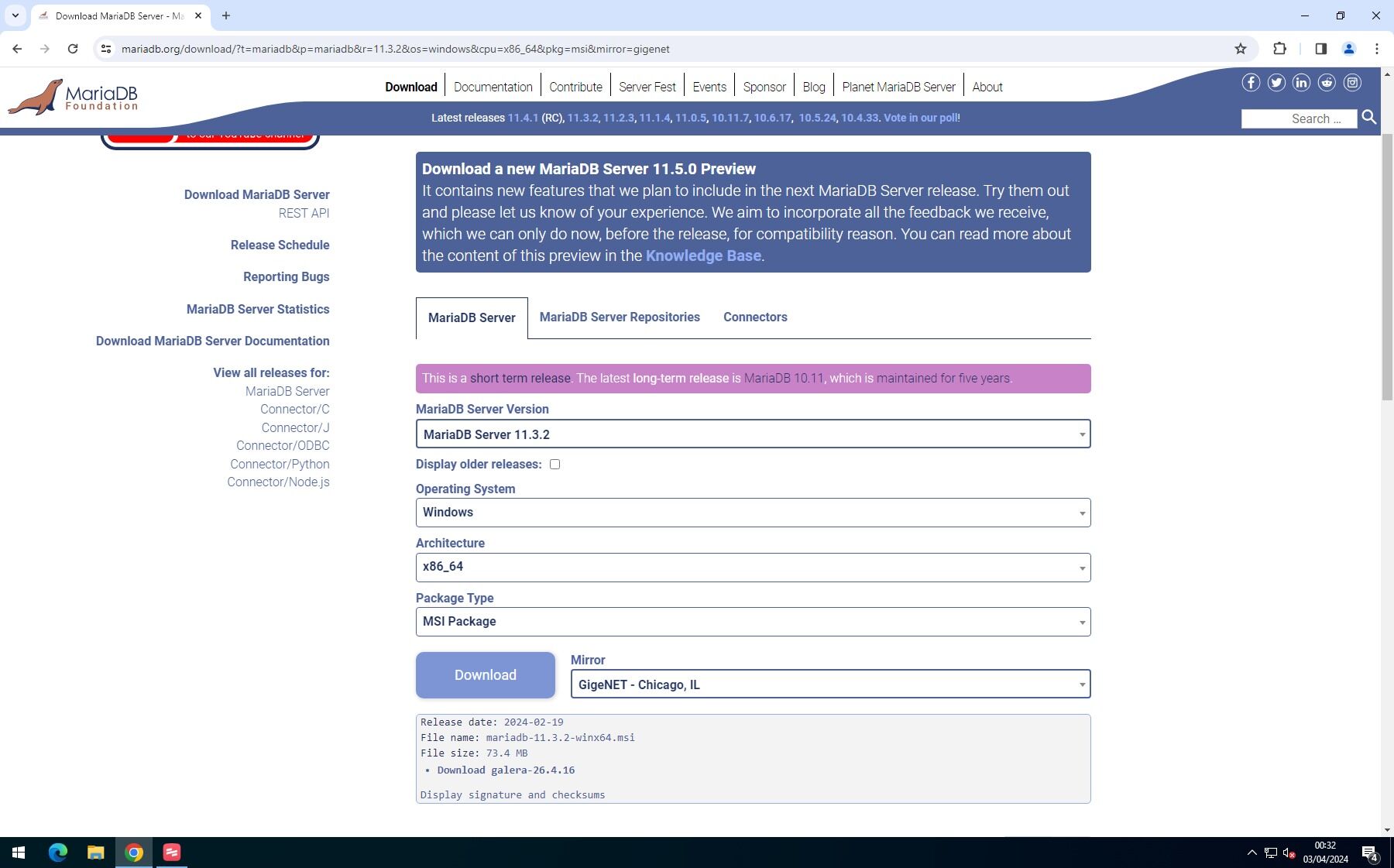Open MariaDB Server Version dropdown
The width and height of the screenshot is (1394, 868).
pyautogui.click(x=753, y=434)
